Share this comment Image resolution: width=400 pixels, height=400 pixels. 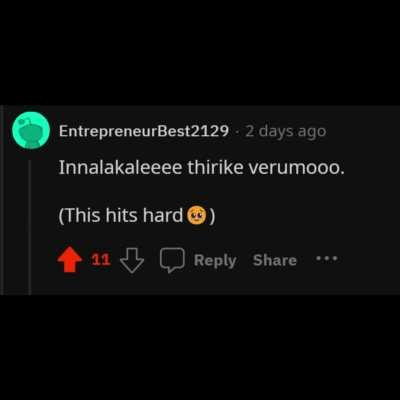274,260
